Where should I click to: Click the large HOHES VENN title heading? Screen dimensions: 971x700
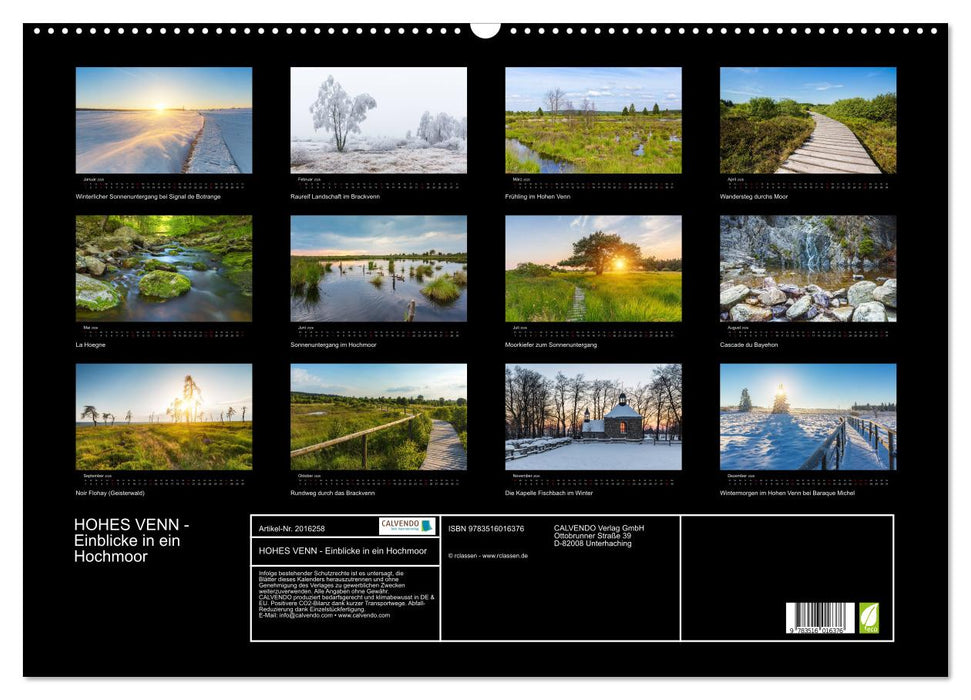click(132, 540)
